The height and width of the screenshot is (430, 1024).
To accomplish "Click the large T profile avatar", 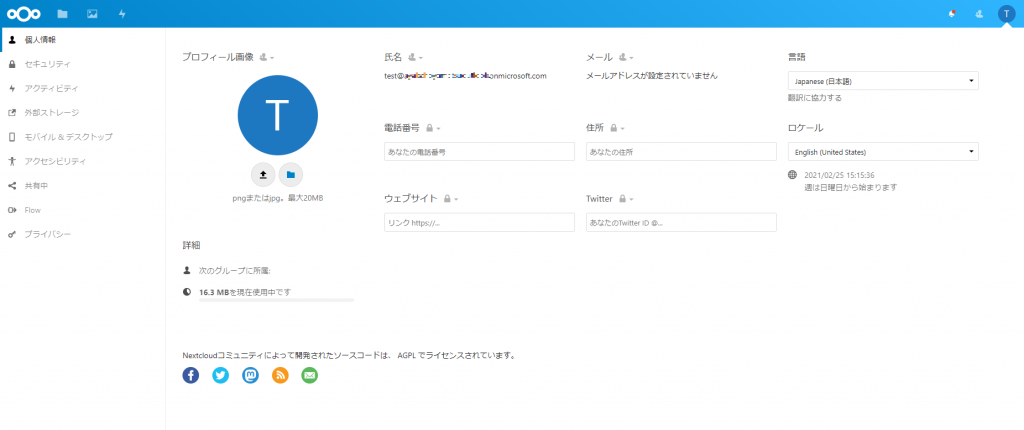I will pos(278,115).
